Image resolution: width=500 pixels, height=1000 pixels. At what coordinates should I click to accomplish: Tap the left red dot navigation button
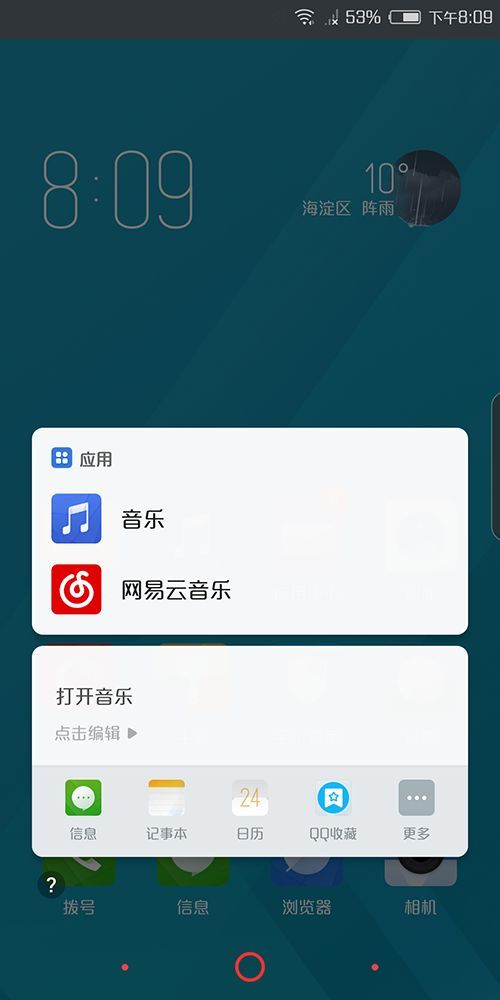[125, 967]
